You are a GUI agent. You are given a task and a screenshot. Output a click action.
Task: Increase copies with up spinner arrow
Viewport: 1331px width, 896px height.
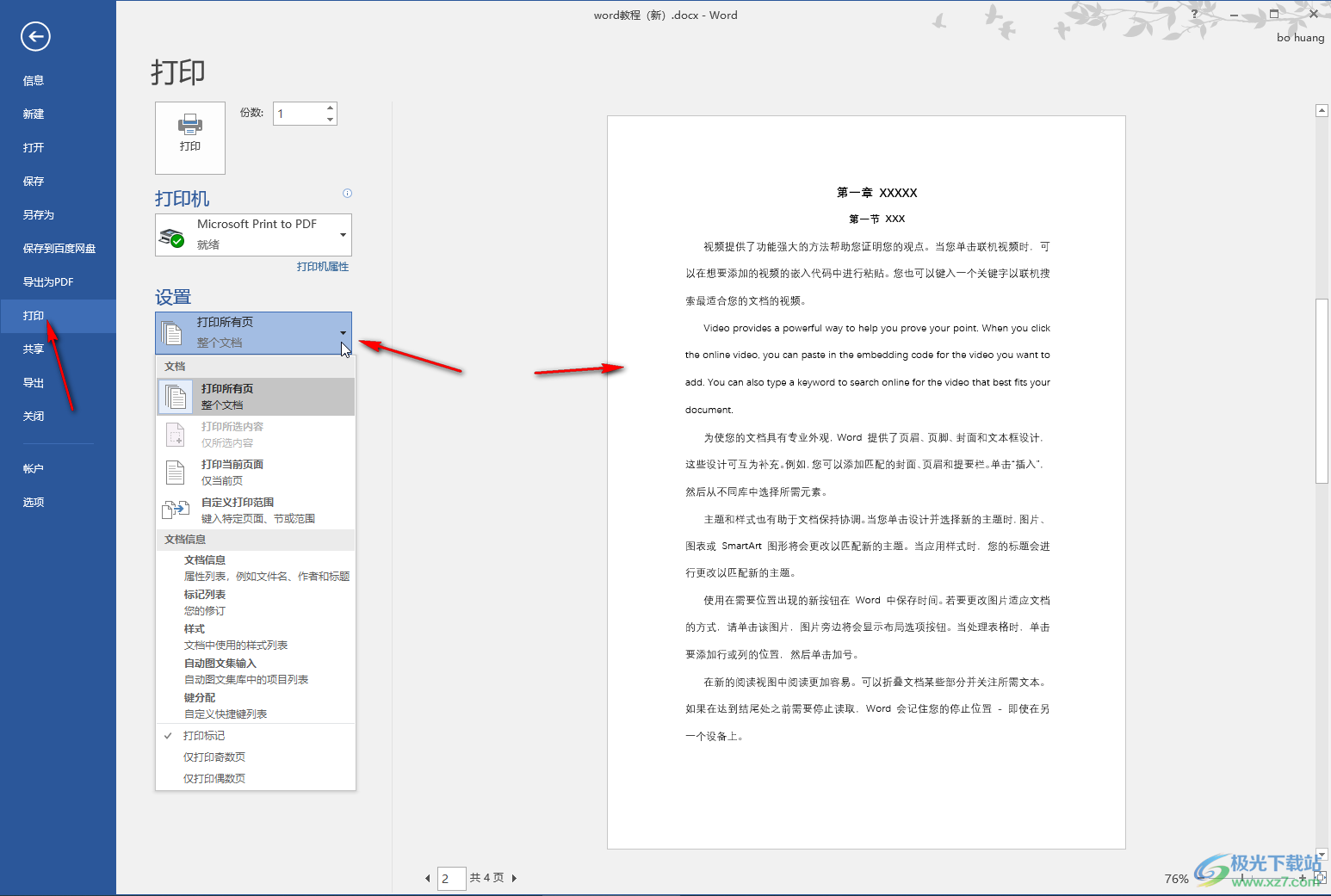point(330,108)
